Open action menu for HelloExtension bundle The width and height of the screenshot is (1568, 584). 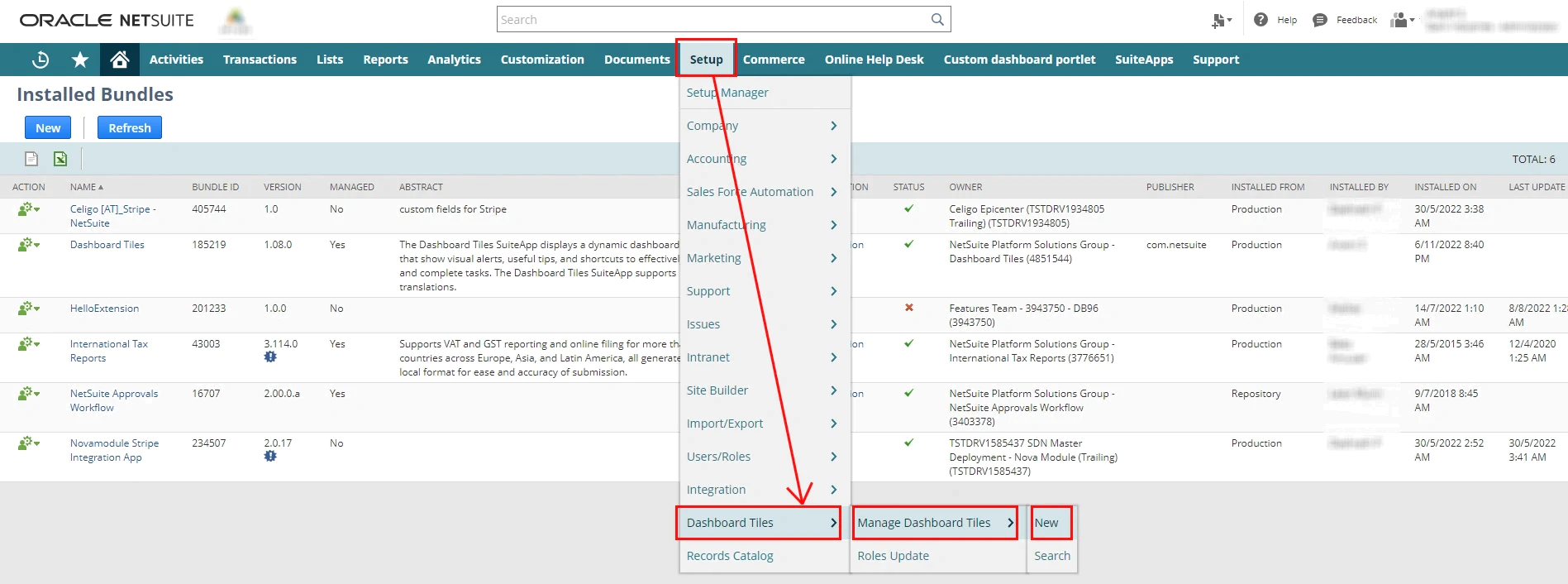click(29, 309)
